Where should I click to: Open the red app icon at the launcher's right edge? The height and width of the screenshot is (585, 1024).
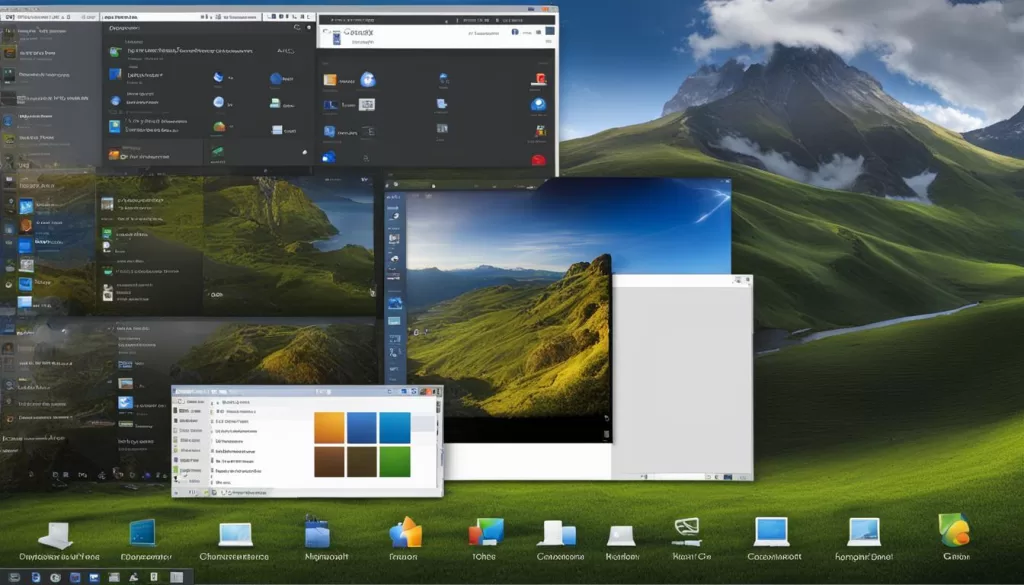point(540,78)
